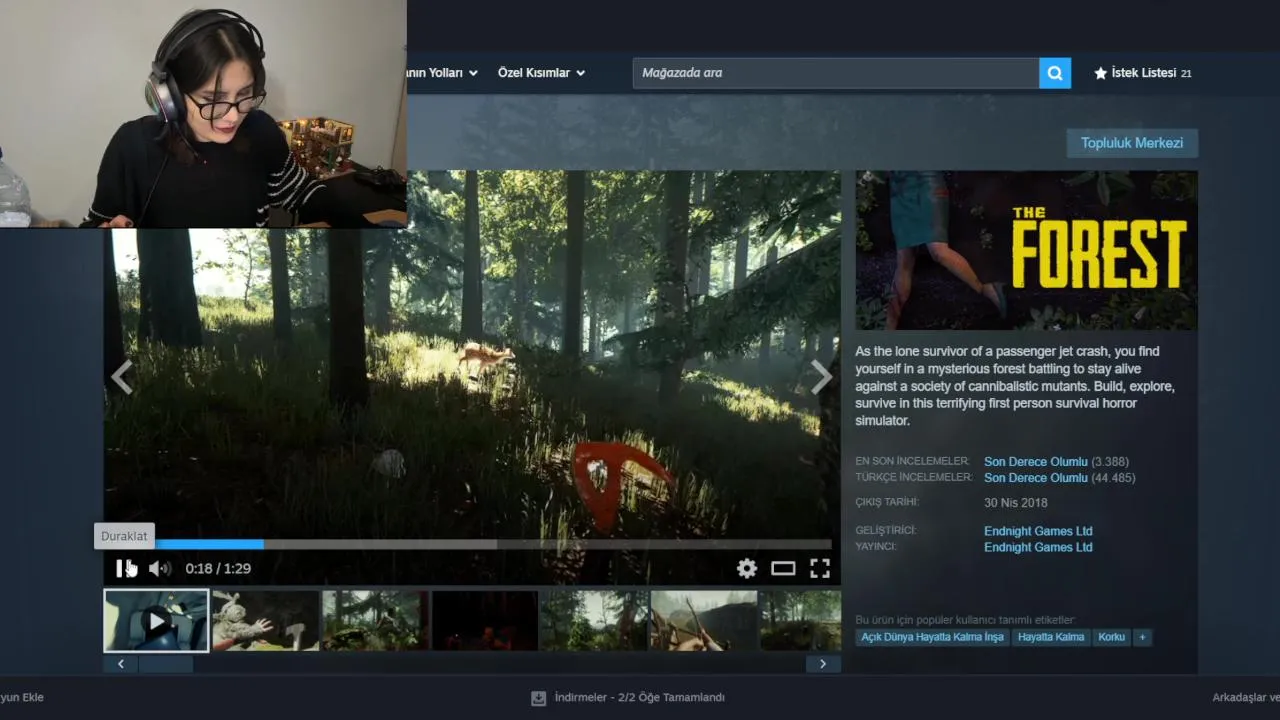
Task: Open Topluluk Merkezi button
Action: click(1132, 143)
